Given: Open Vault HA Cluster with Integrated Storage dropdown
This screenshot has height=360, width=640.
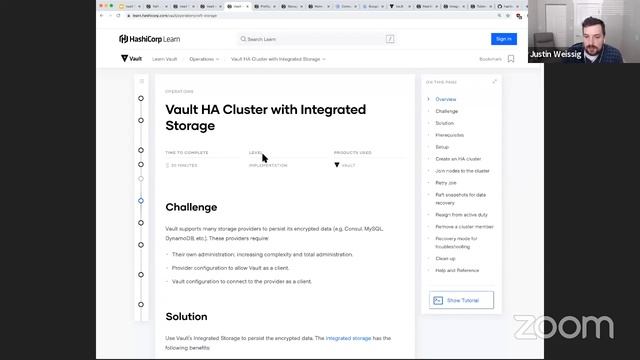Looking at the screenshot, I should (x=278, y=59).
